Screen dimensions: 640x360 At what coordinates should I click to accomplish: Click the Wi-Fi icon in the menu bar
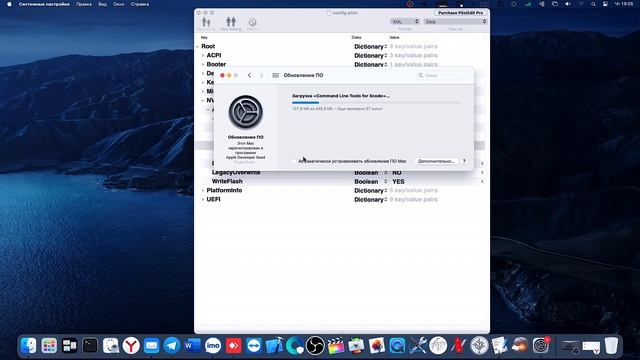(581, 4)
